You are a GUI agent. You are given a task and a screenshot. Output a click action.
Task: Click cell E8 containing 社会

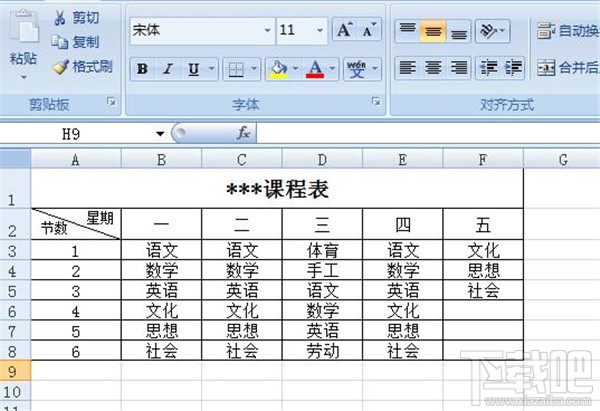[x=403, y=351]
